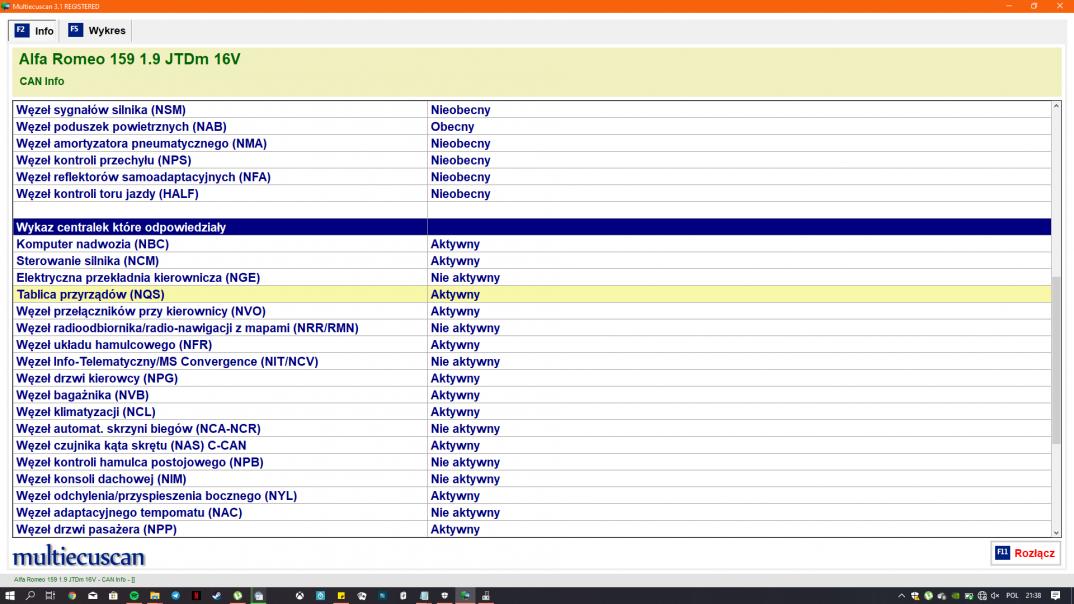Open Google Chrome from the taskbar
This screenshot has width=1074, height=604.
click(72, 596)
